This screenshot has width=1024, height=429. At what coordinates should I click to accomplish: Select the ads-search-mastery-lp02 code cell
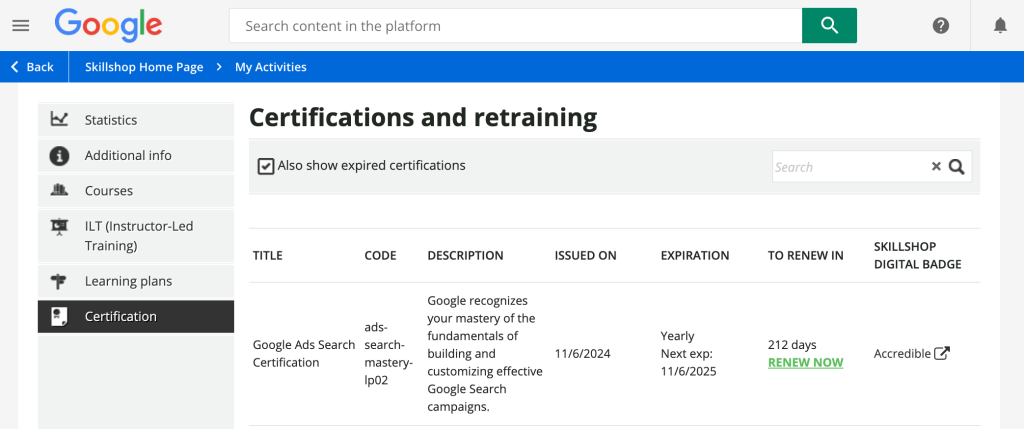tap(388, 353)
